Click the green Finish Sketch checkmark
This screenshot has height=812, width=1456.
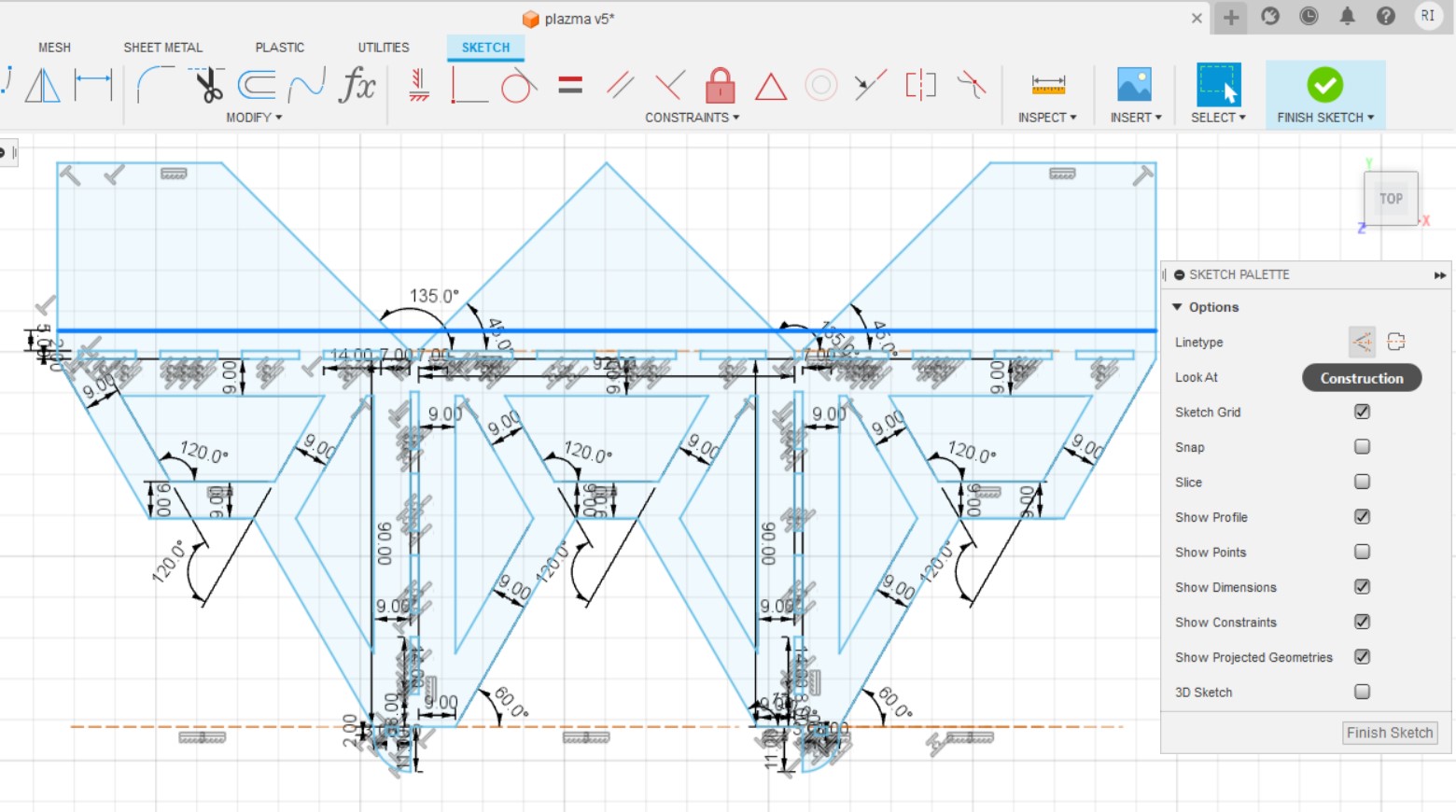click(1324, 85)
